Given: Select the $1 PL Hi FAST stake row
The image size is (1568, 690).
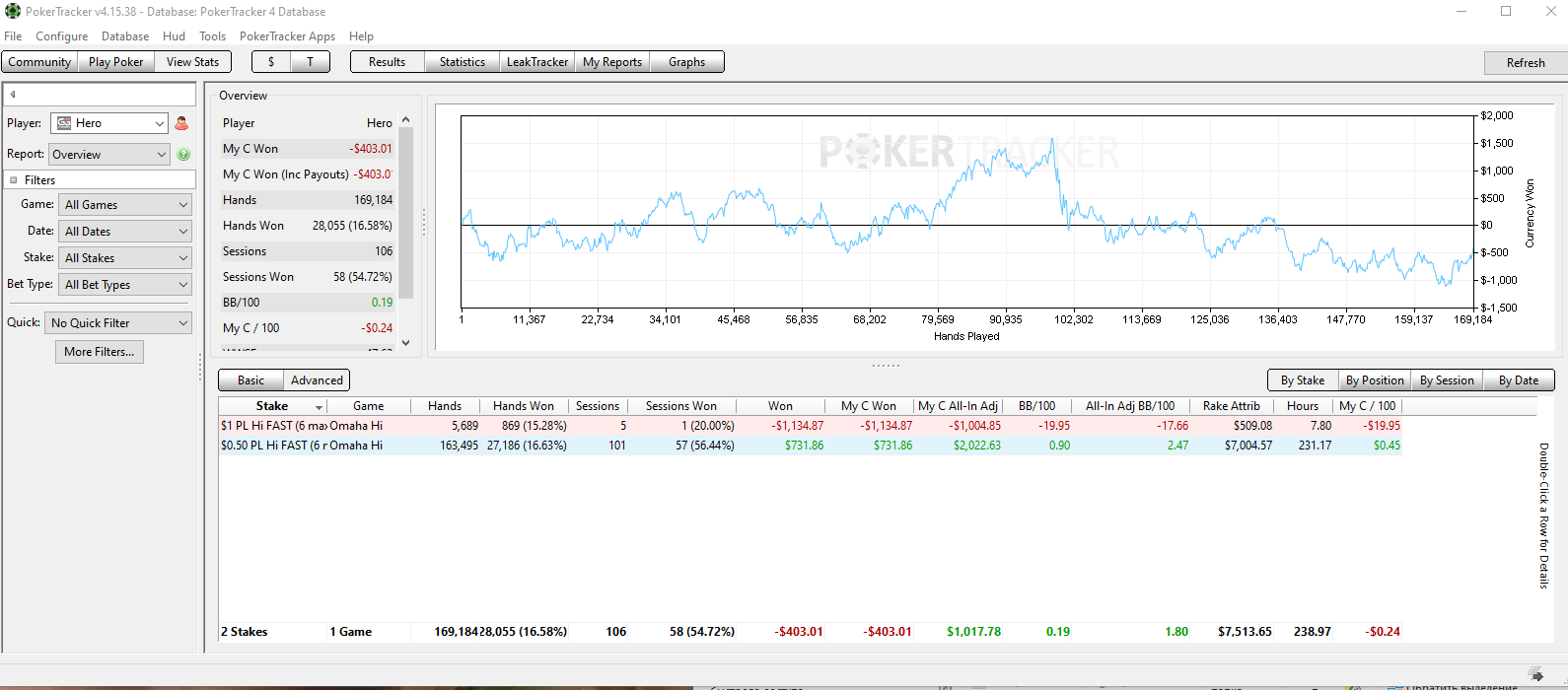Looking at the screenshot, I should click(810, 426).
